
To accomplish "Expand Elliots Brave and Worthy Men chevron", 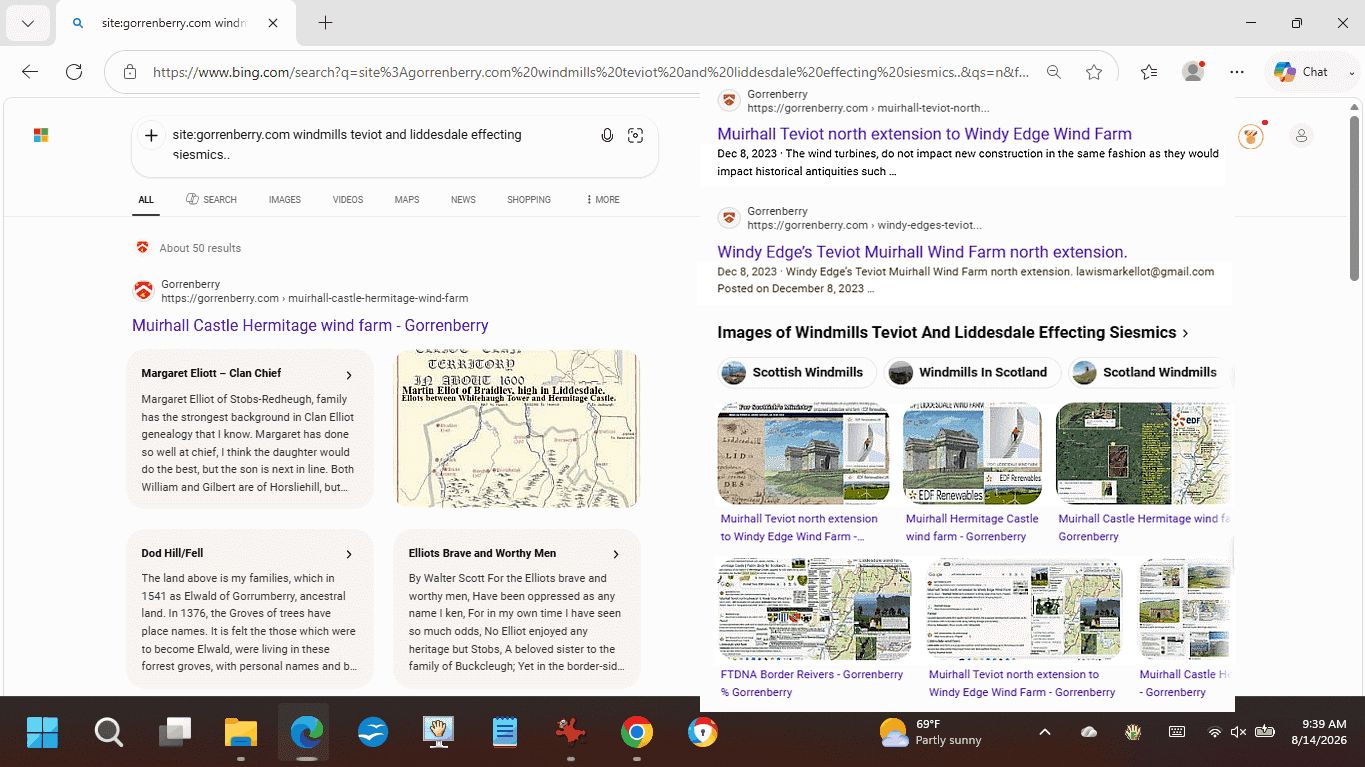I will click(616, 554).
